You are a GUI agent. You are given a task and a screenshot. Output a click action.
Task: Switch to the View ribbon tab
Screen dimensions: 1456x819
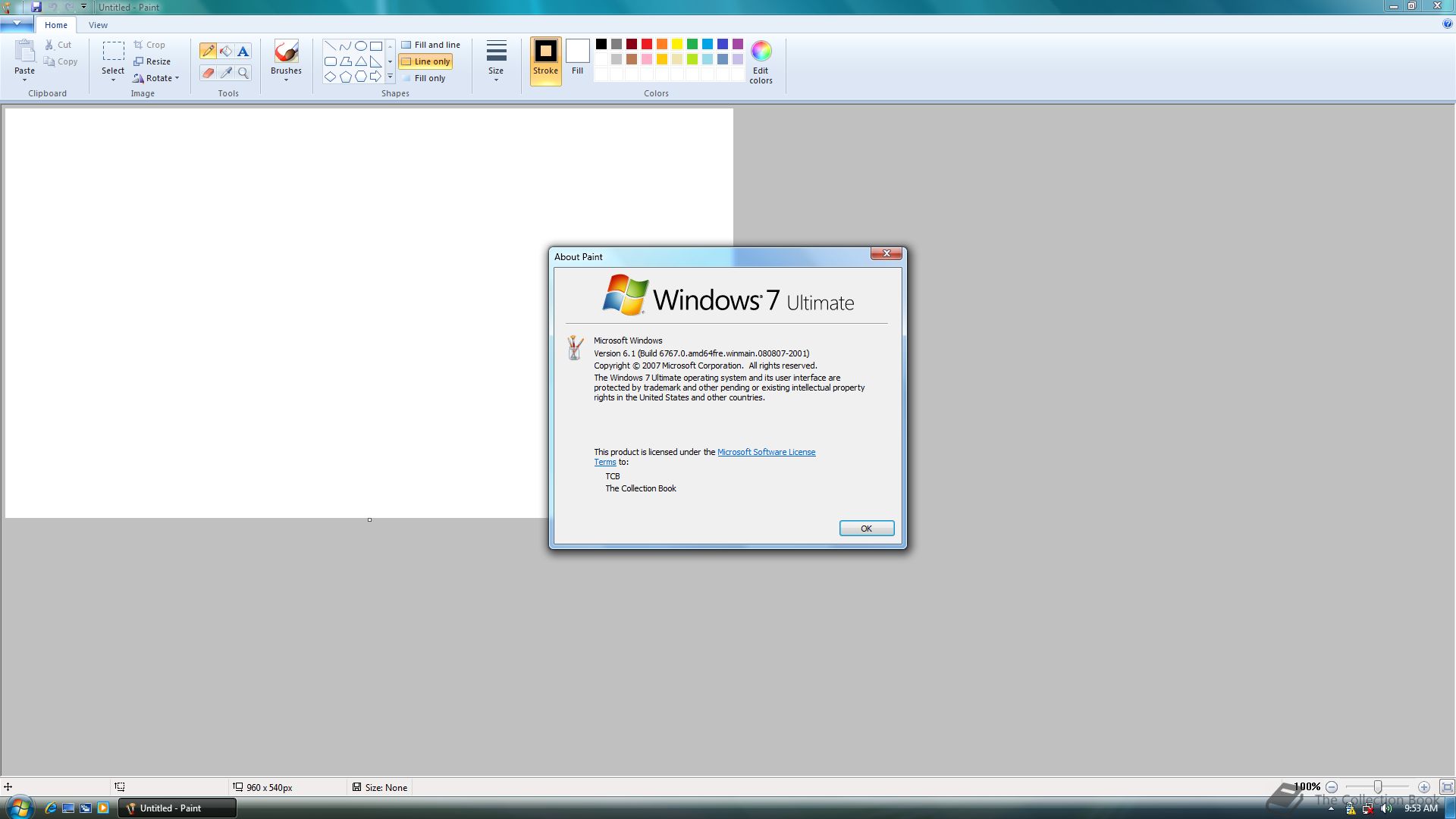tap(98, 25)
